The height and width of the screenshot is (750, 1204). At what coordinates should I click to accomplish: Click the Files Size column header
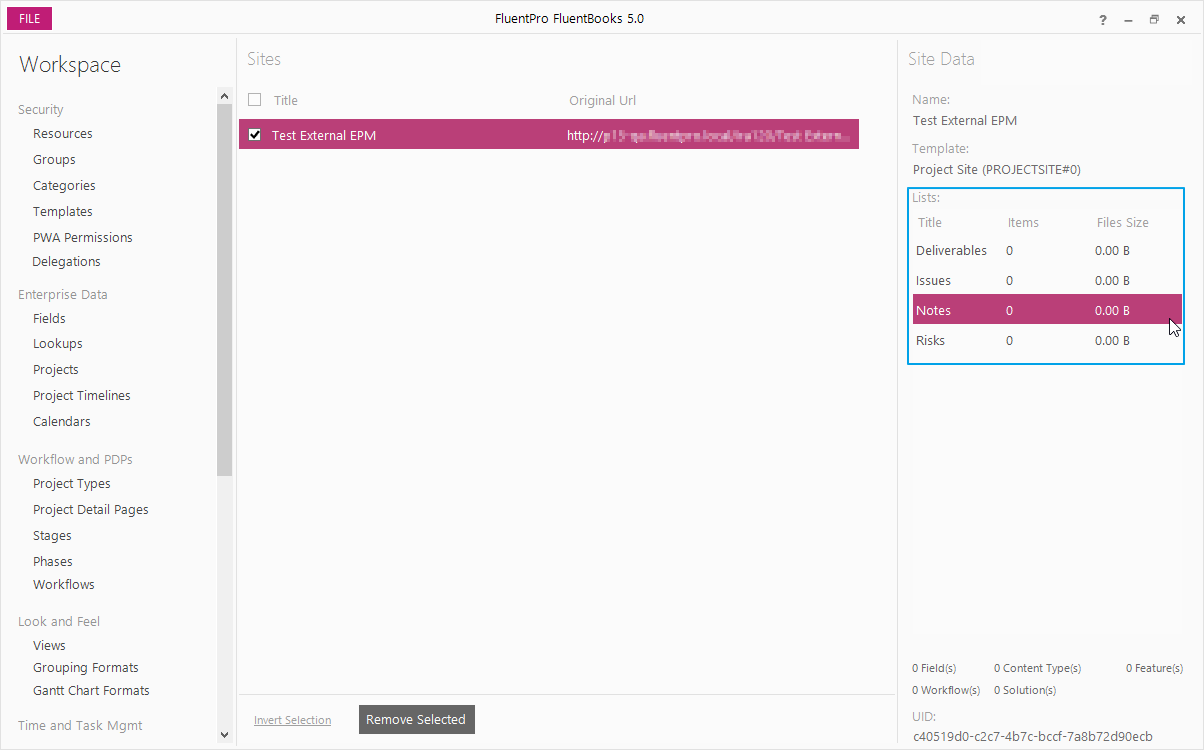(x=1123, y=223)
